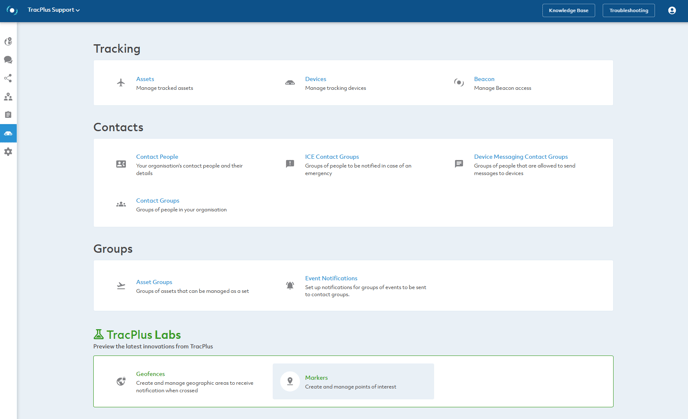Image resolution: width=688 pixels, height=419 pixels.
Task: Click the airplane icon beside Assets
Action: (x=121, y=82)
